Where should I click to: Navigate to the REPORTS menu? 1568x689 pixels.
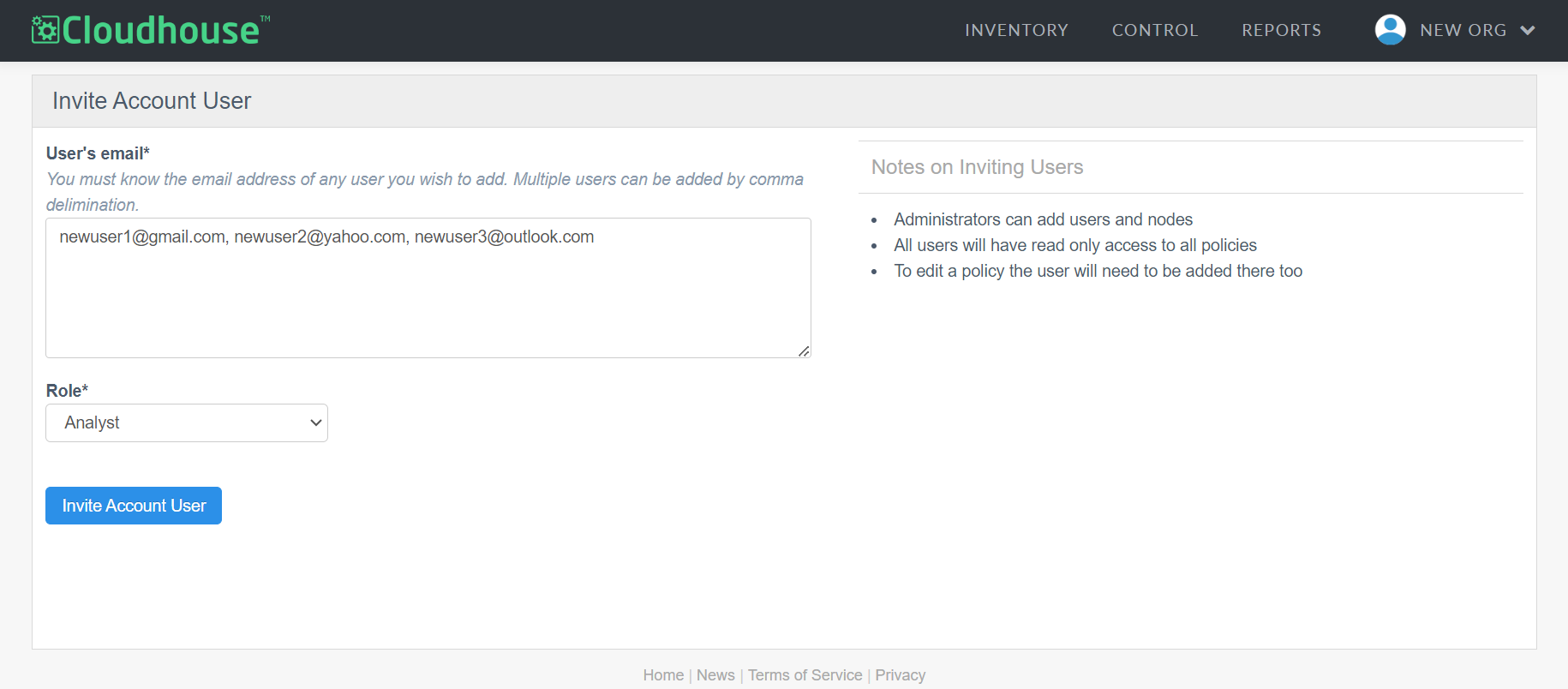[x=1281, y=31]
